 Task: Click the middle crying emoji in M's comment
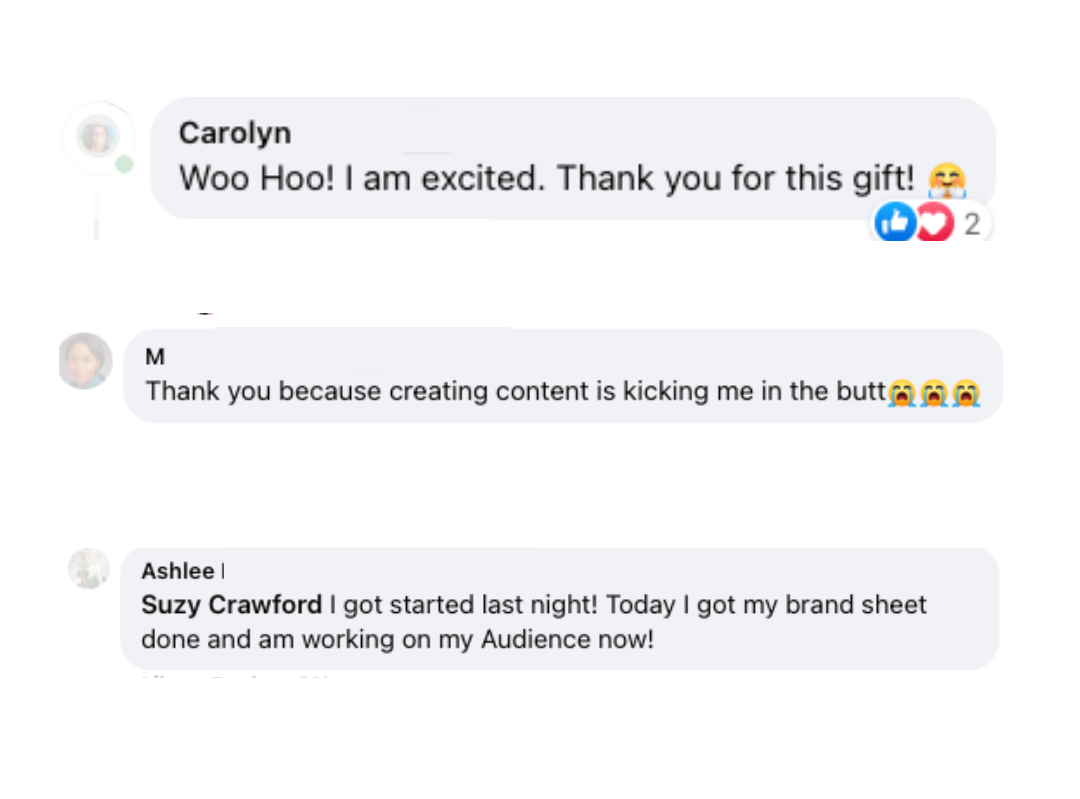tap(934, 393)
